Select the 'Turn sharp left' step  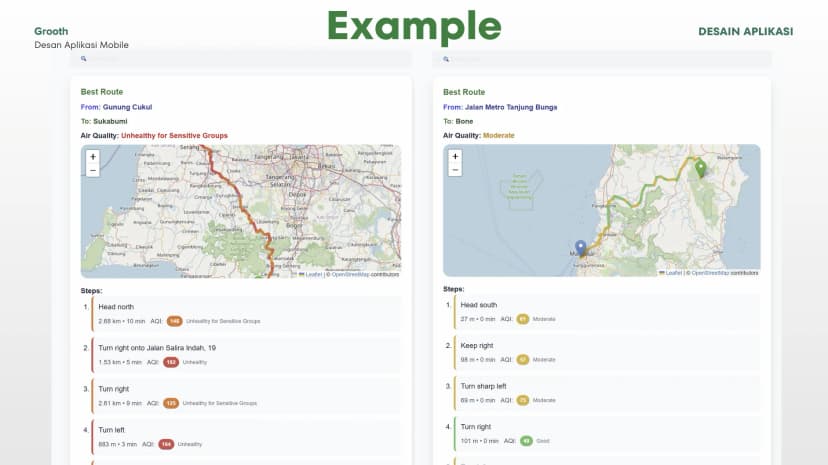(607, 393)
